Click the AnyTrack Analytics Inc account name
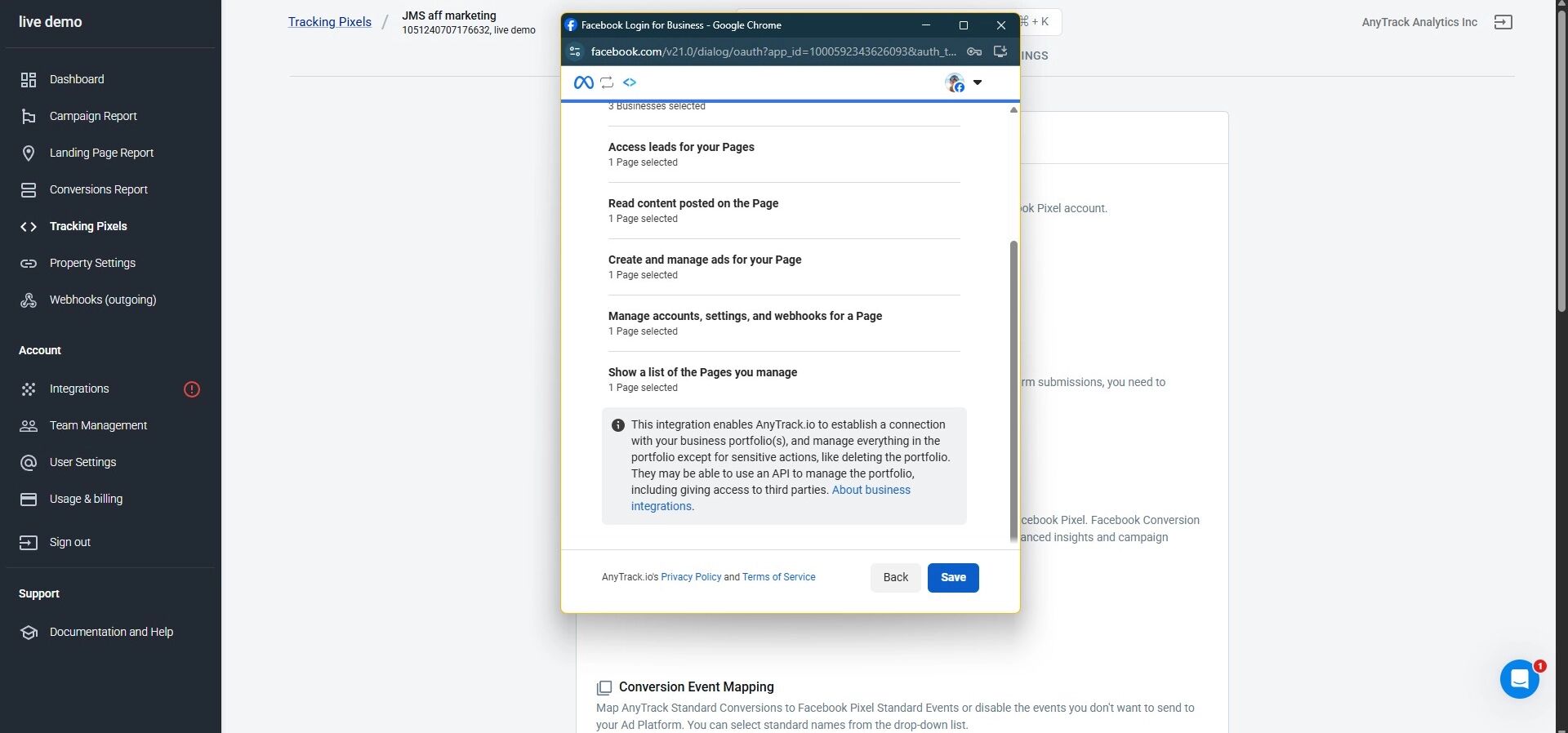 pyautogui.click(x=1419, y=22)
